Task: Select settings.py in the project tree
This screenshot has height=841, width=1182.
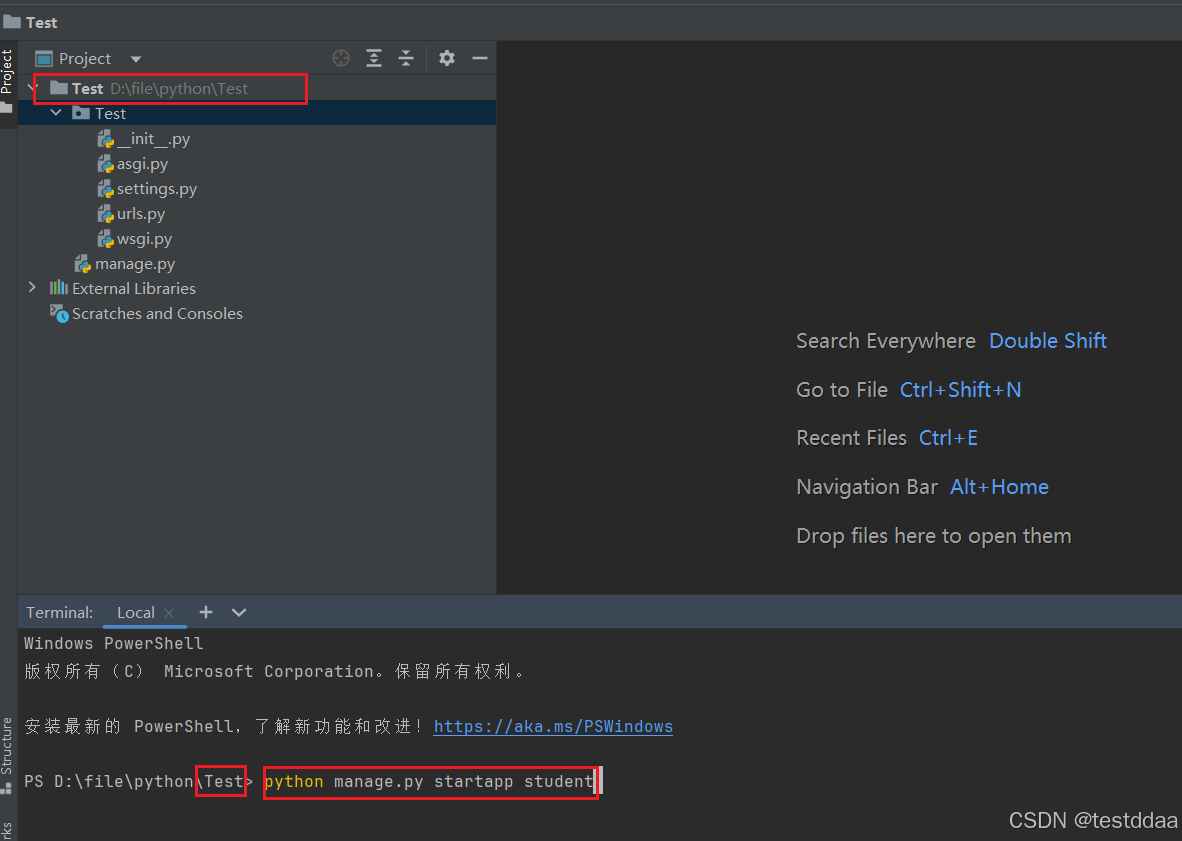Action: pos(157,188)
